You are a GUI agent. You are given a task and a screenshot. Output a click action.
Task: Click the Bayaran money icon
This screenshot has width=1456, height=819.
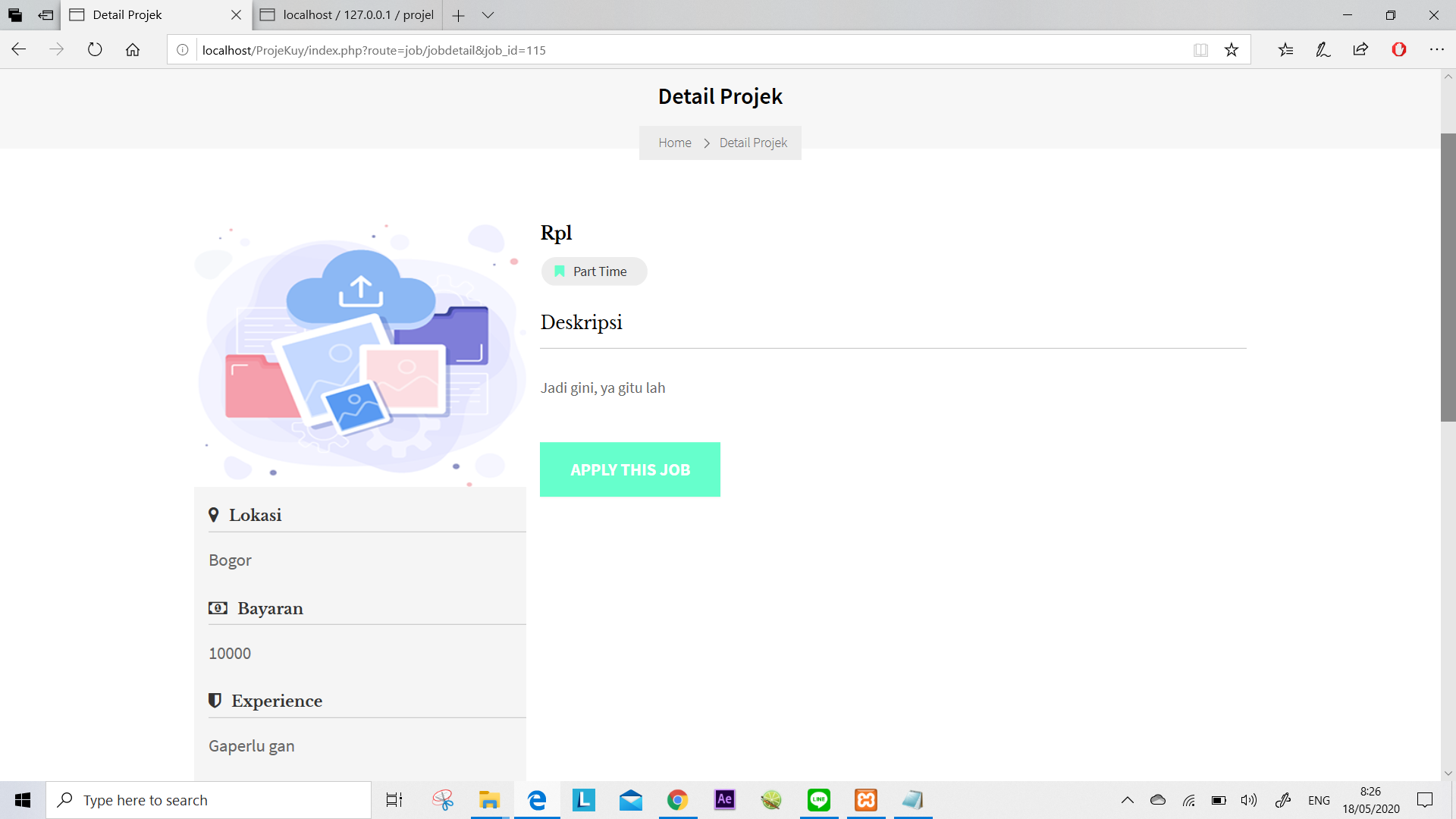218,608
